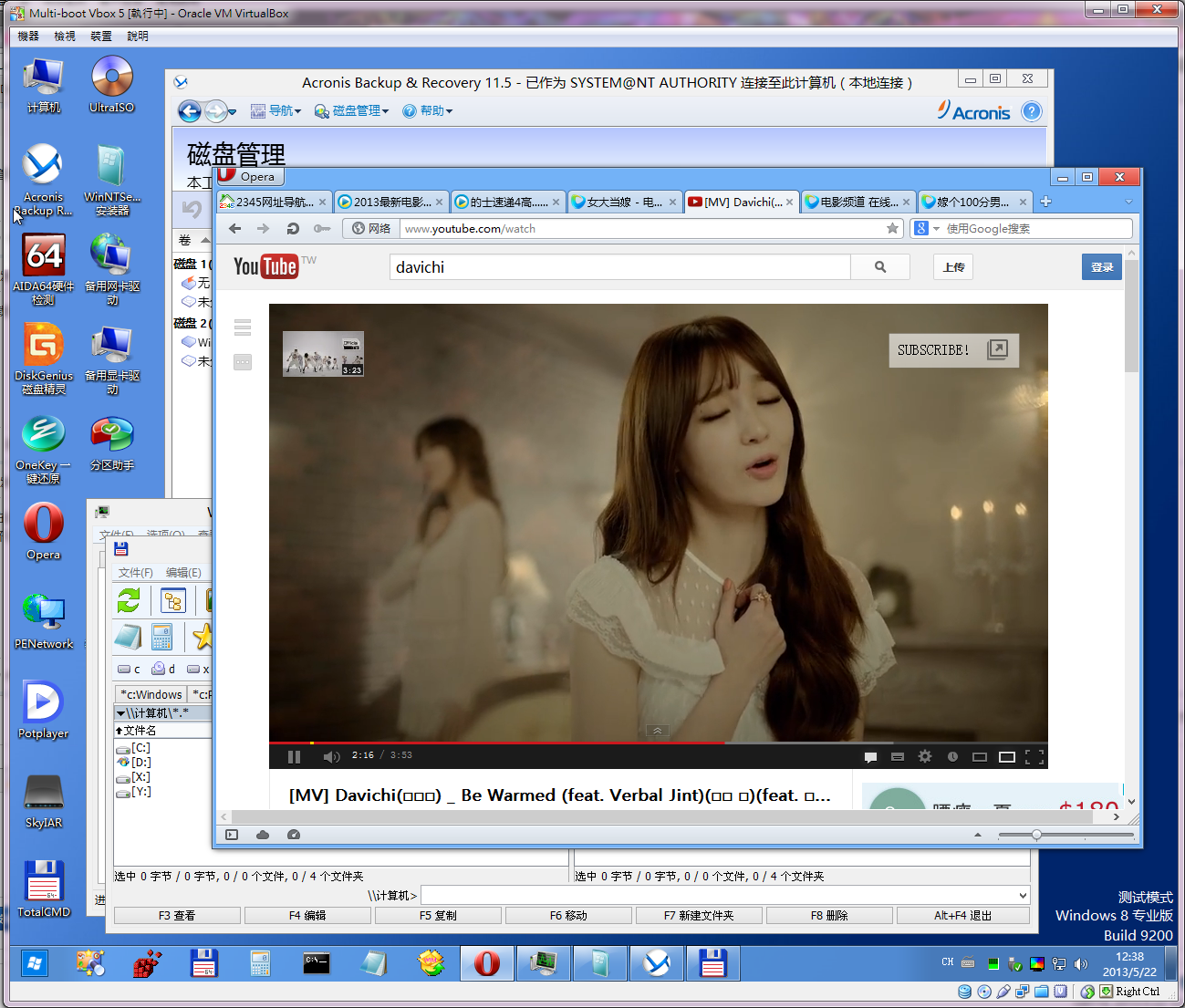Click the blue 登录 sign-in button
This screenshot has height=1008, width=1185.
click(1102, 267)
